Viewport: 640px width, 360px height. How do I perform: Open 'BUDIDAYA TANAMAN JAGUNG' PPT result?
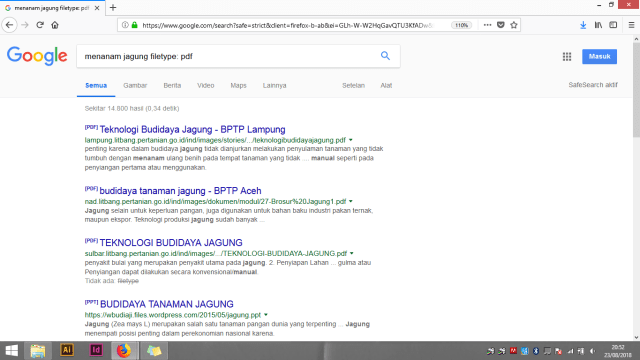[167, 304]
